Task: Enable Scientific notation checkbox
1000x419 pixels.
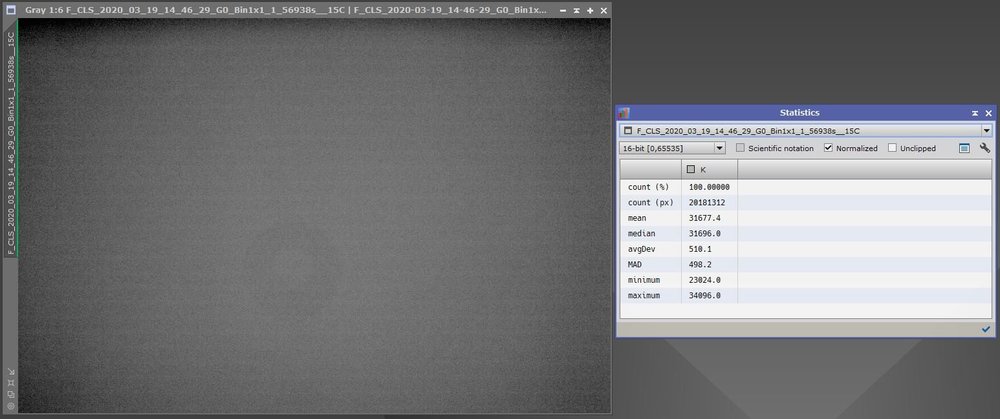Action: 740,148
